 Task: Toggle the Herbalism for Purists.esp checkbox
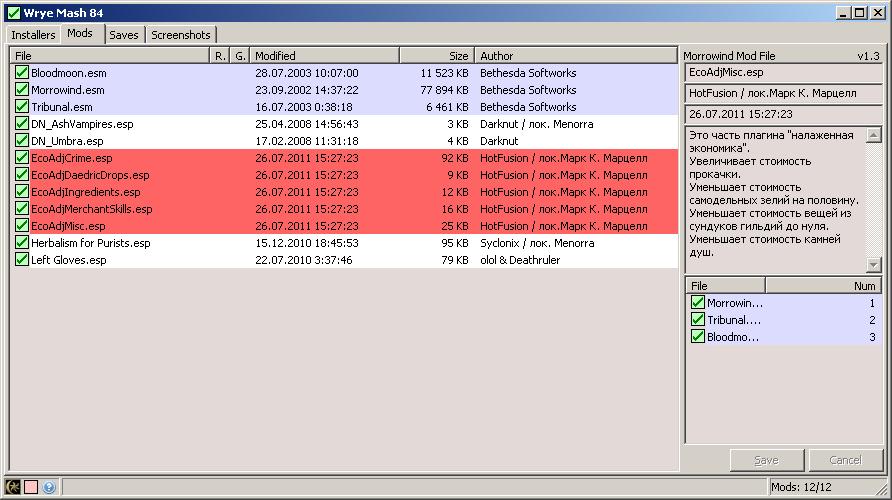(x=22, y=243)
